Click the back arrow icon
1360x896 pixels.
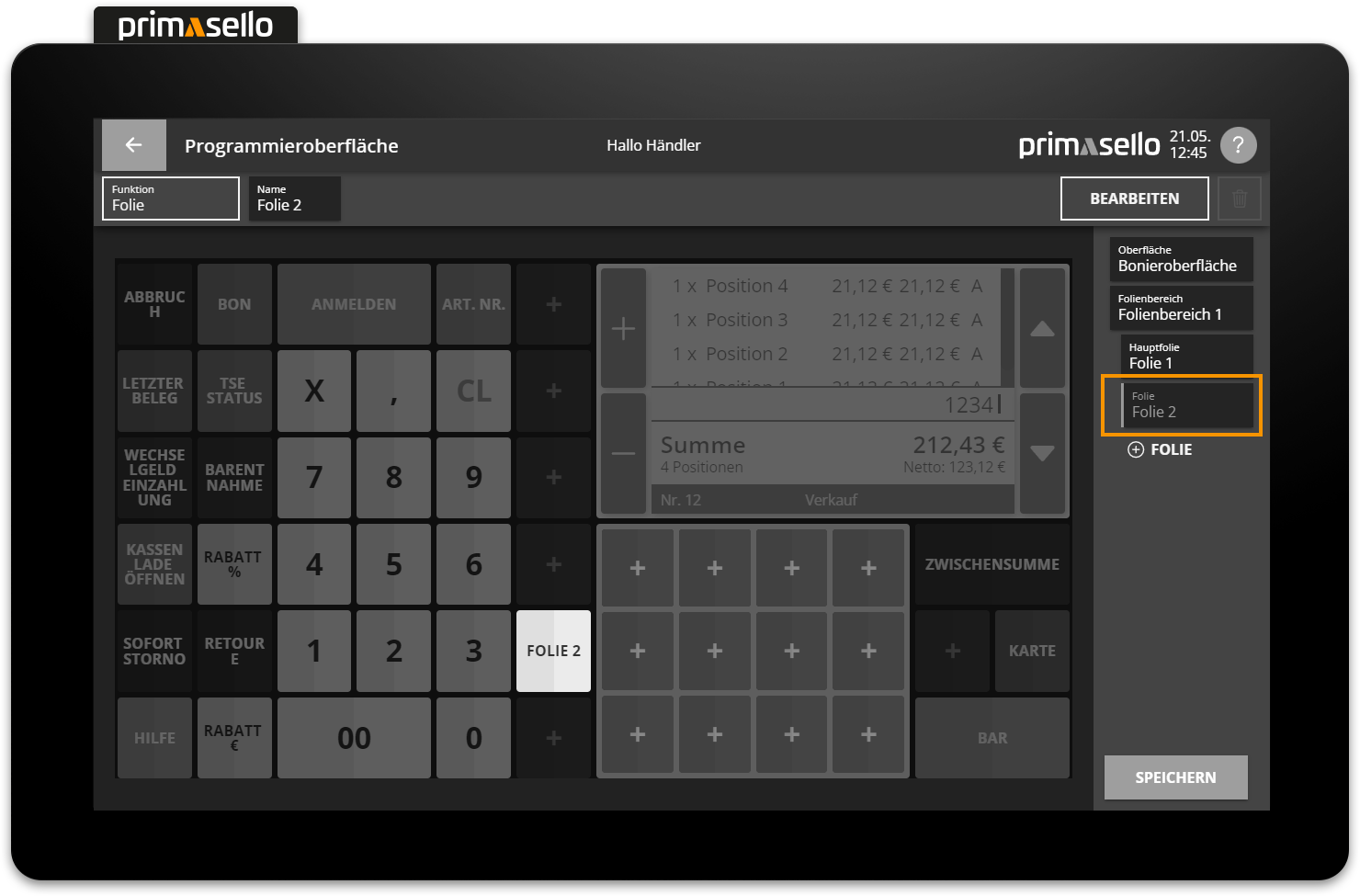[x=134, y=145]
